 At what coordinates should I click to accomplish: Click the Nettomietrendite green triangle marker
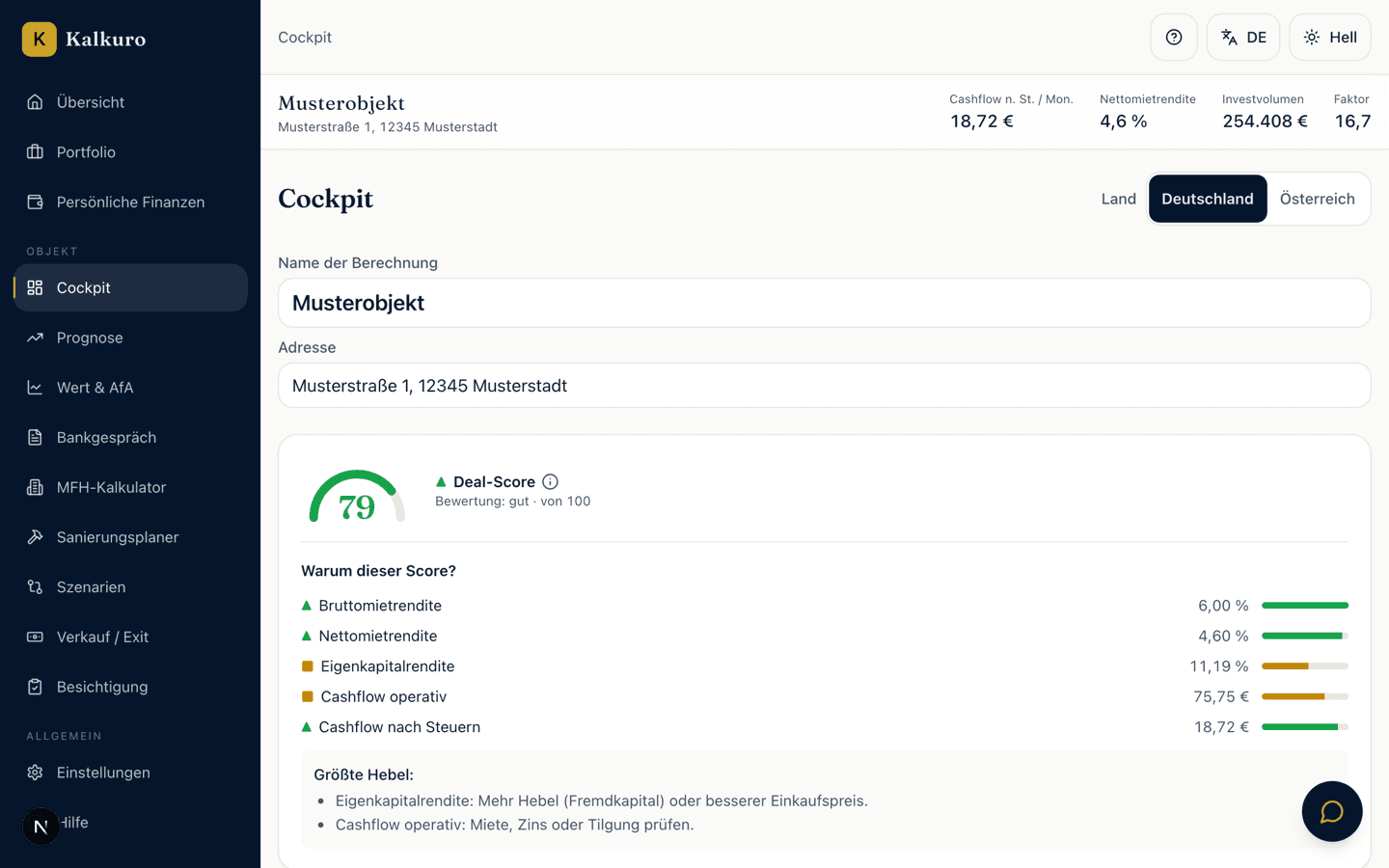tap(307, 636)
